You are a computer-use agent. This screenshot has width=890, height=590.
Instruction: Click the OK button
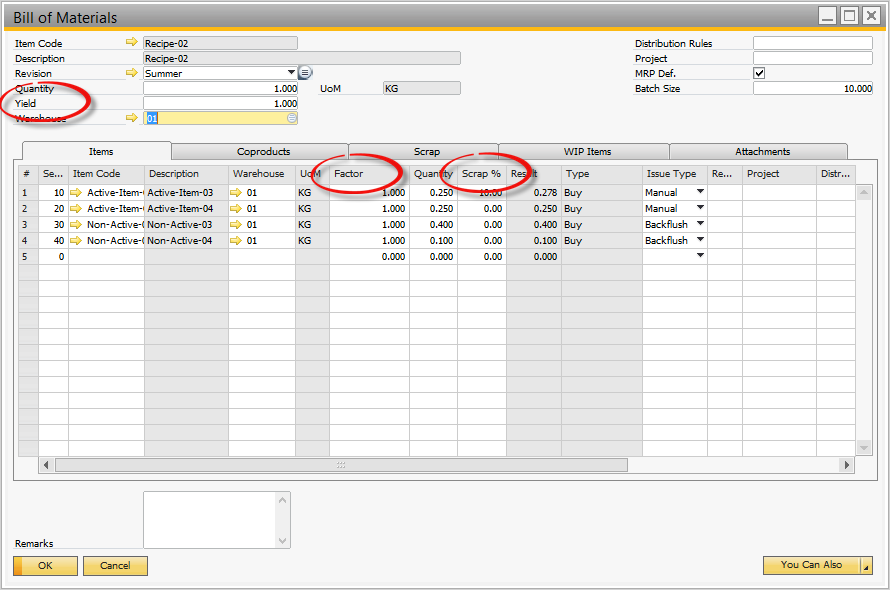45,566
